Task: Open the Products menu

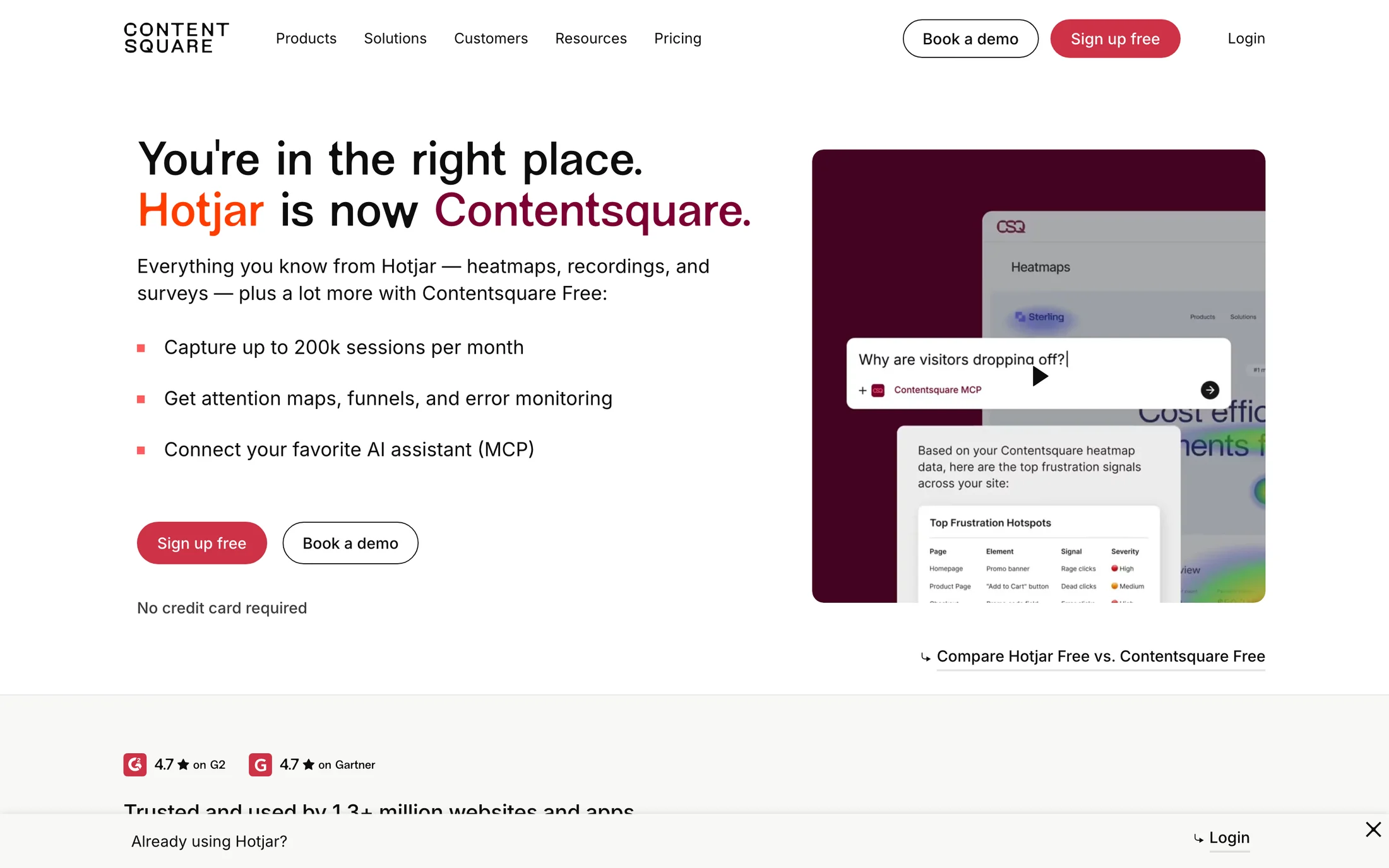Action: (306, 39)
